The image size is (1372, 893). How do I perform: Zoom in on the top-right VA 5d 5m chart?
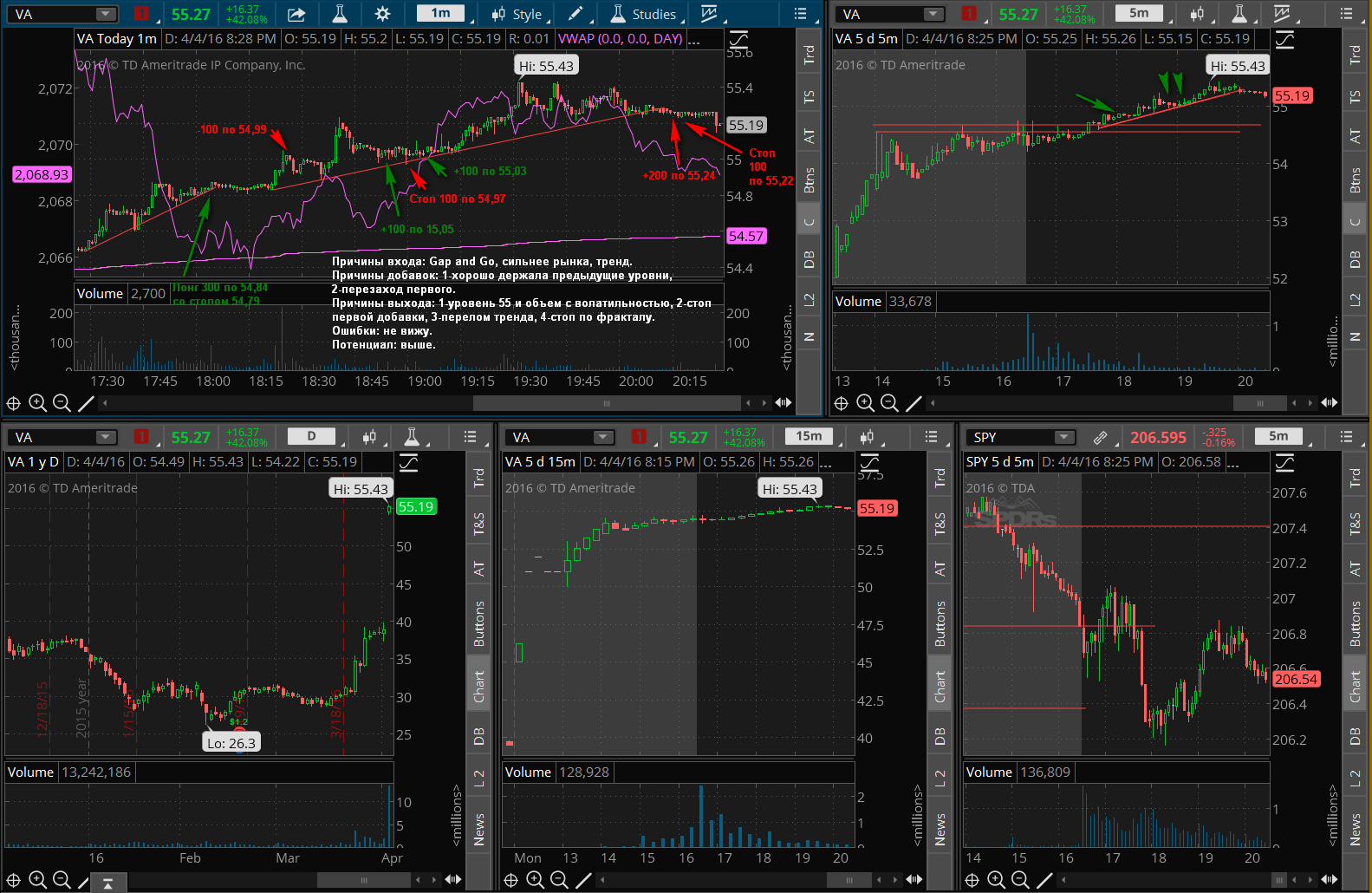[x=865, y=403]
